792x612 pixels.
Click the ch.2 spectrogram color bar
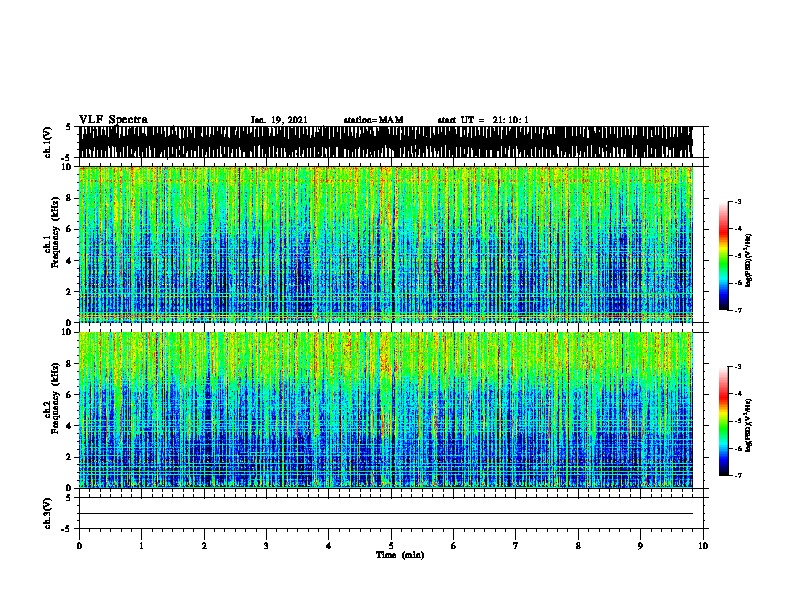click(723, 421)
